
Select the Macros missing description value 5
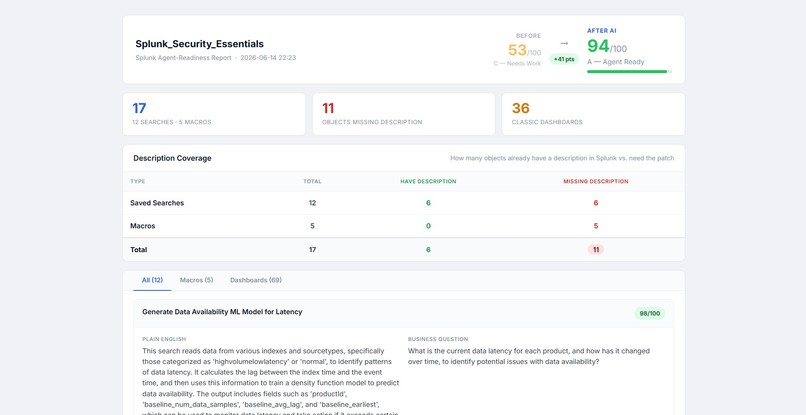click(x=596, y=226)
